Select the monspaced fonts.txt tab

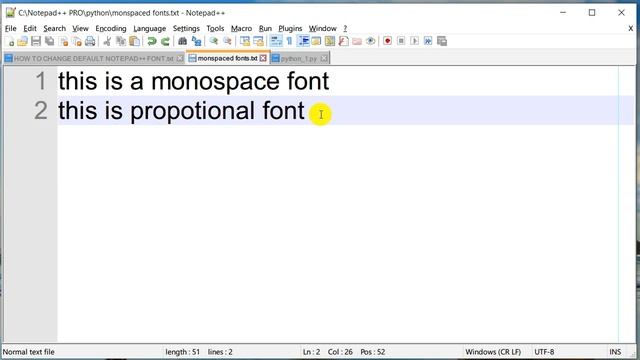click(x=227, y=58)
